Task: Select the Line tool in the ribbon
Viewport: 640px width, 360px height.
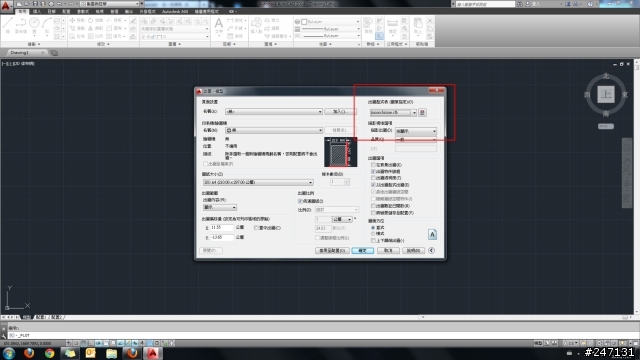Action: [7, 24]
